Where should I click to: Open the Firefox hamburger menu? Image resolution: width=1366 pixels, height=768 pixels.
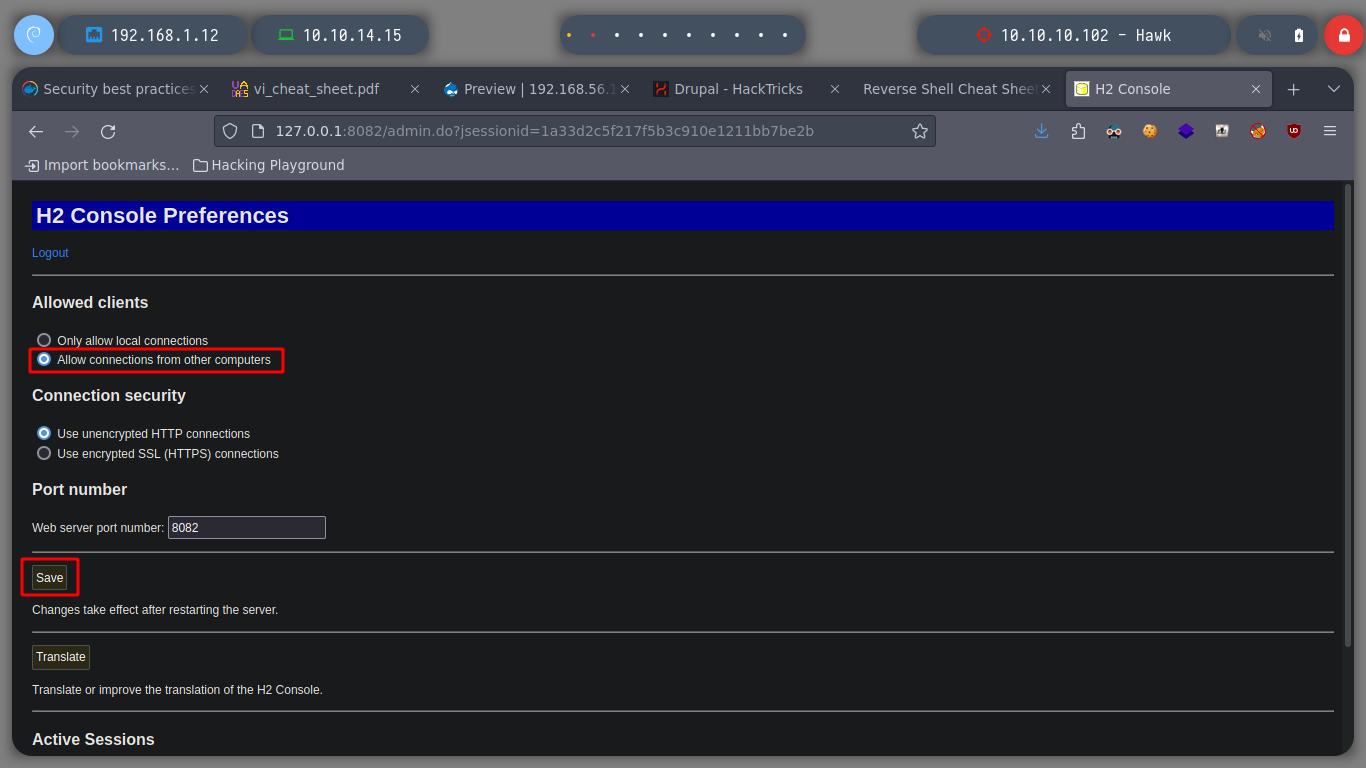click(x=1330, y=131)
